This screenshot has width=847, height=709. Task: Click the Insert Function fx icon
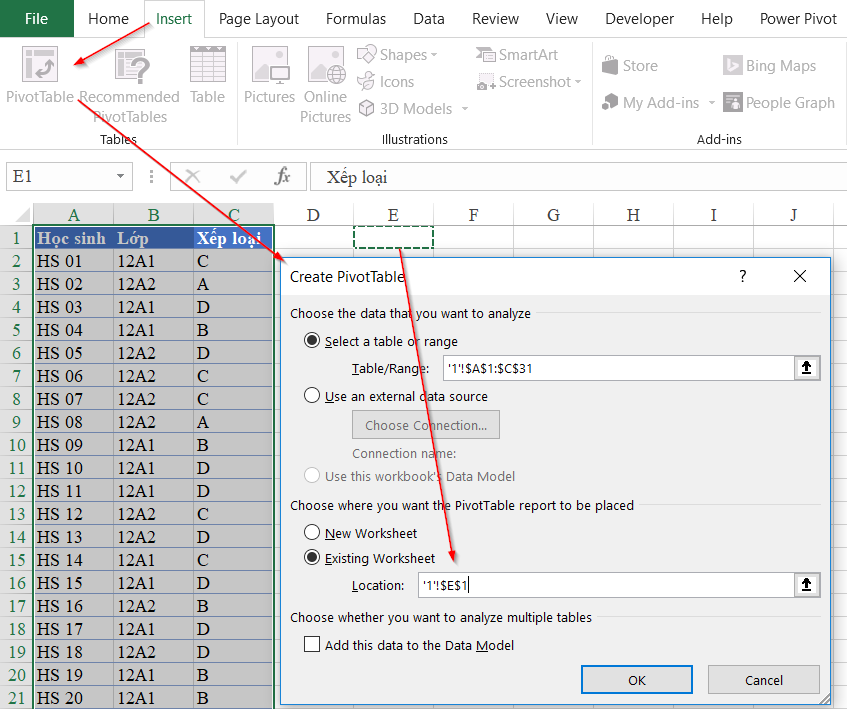click(283, 176)
